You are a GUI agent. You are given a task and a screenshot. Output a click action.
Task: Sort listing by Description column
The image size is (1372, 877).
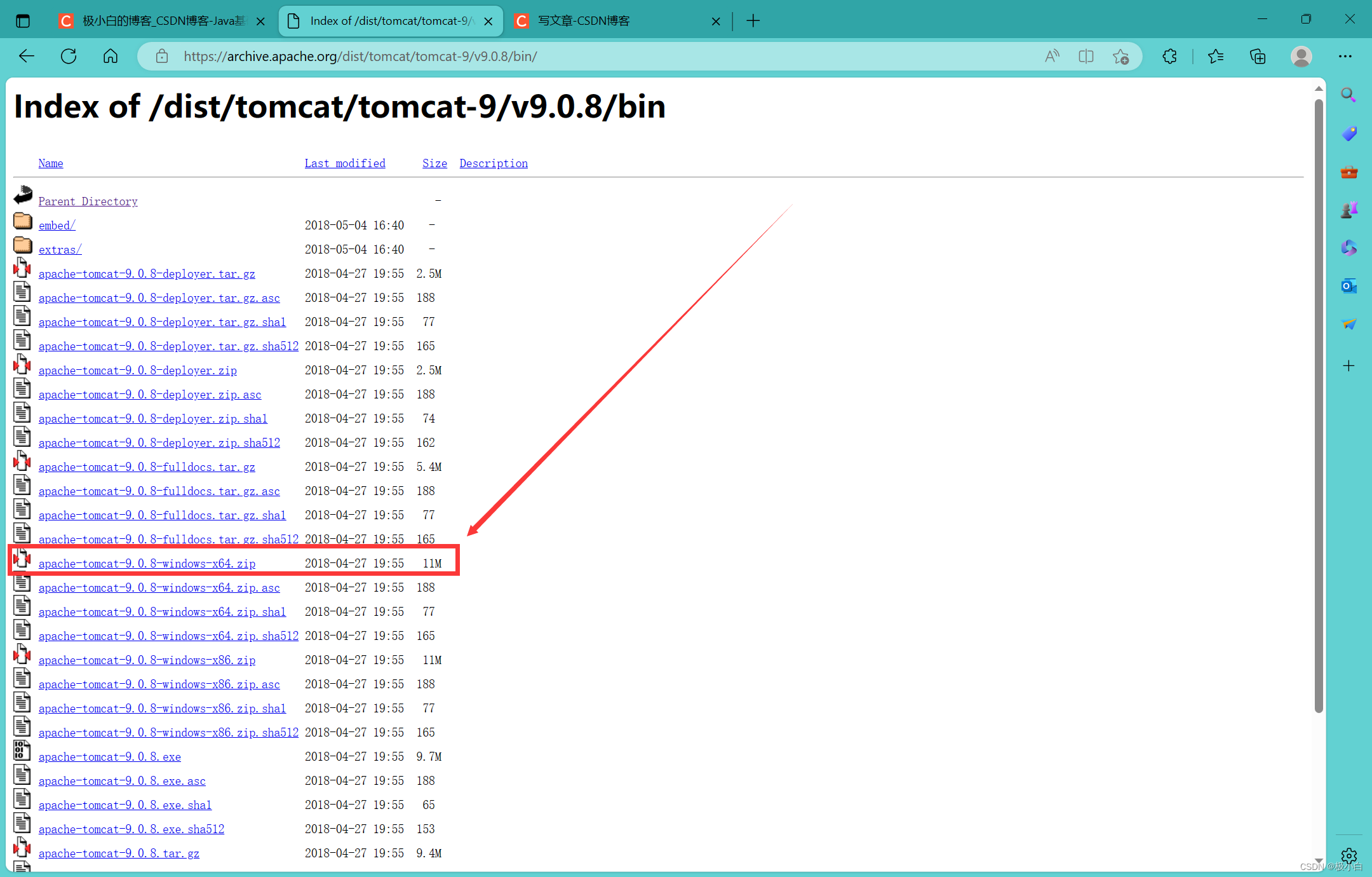pos(494,163)
